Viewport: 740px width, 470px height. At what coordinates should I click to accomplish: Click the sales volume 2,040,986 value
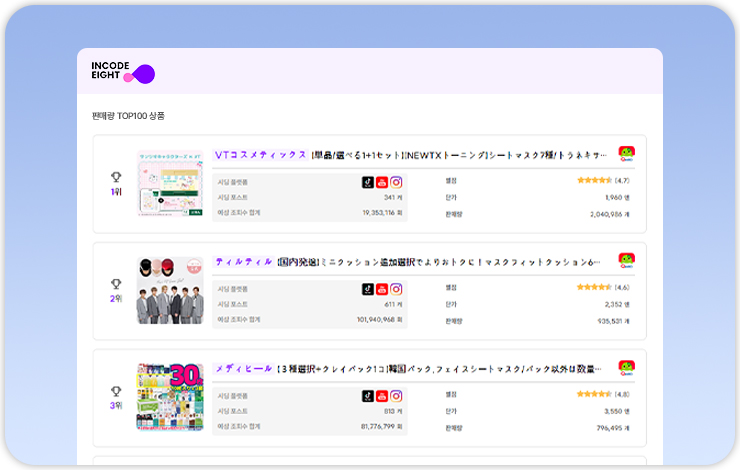pyautogui.click(x=610, y=214)
